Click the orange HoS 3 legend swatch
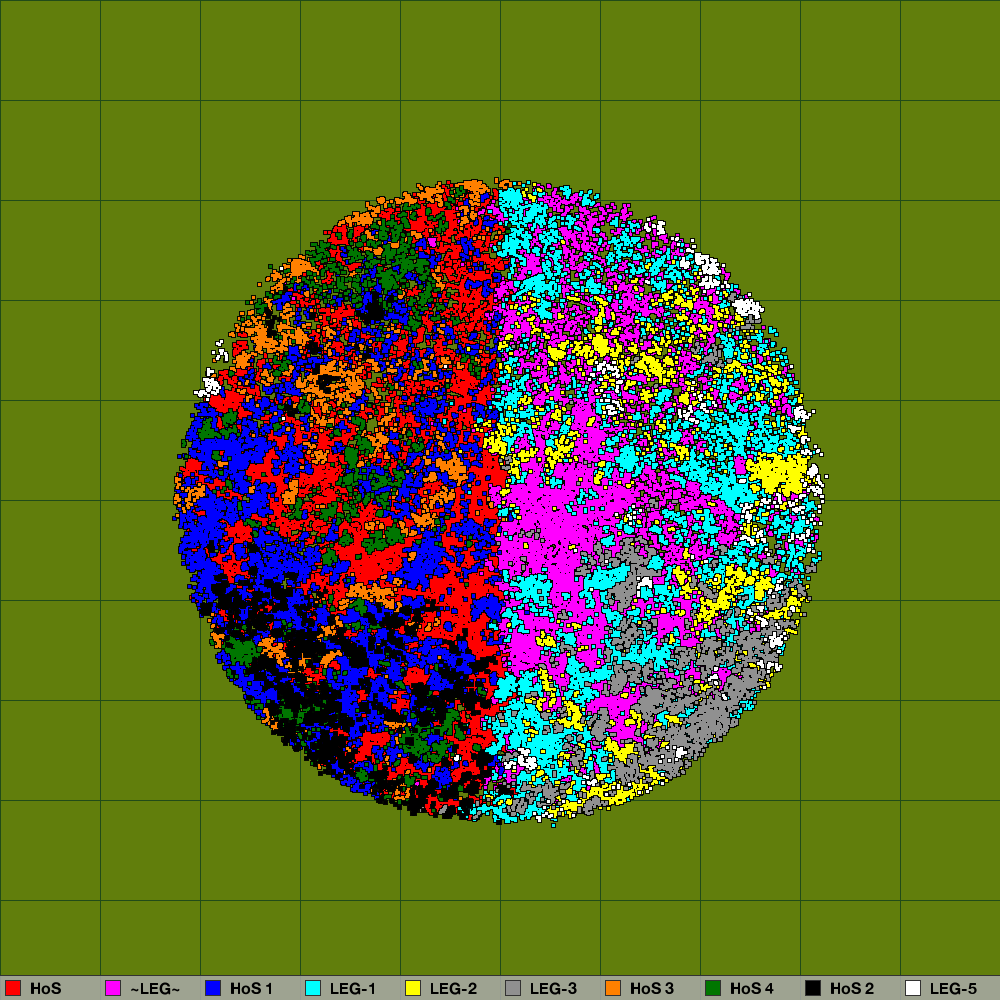The height and width of the screenshot is (1000, 1000). pyautogui.click(x=613, y=988)
